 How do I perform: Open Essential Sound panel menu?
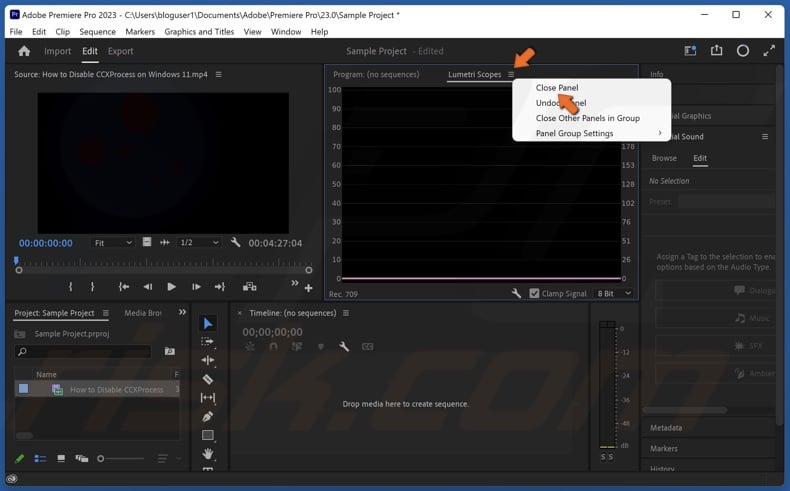coord(765,136)
